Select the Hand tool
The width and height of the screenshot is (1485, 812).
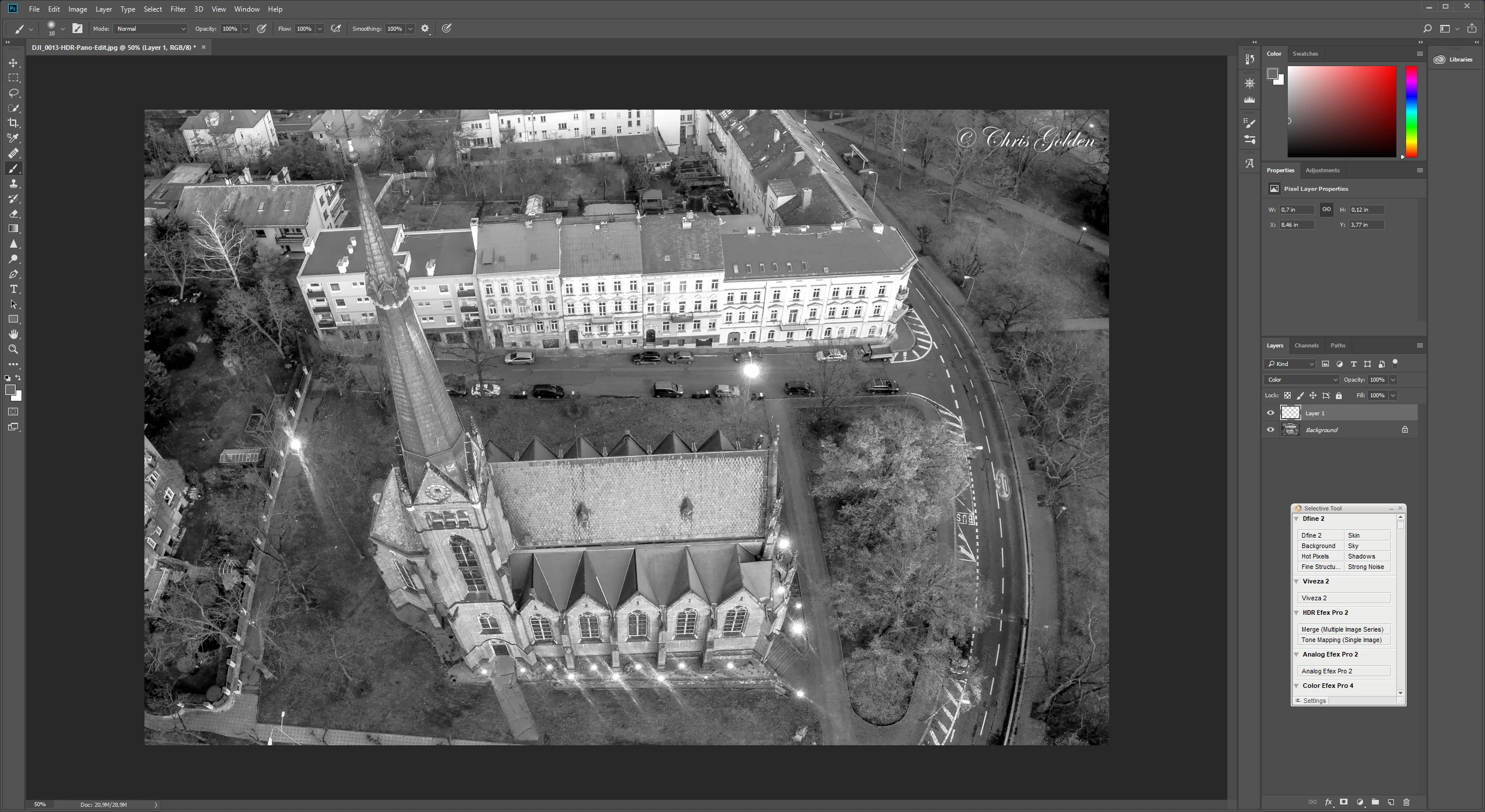(x=13, y=334)
